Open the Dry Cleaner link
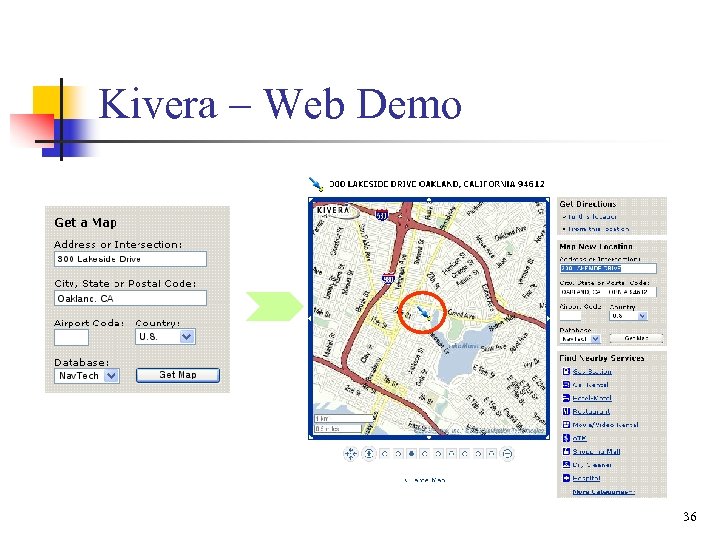 592,465
